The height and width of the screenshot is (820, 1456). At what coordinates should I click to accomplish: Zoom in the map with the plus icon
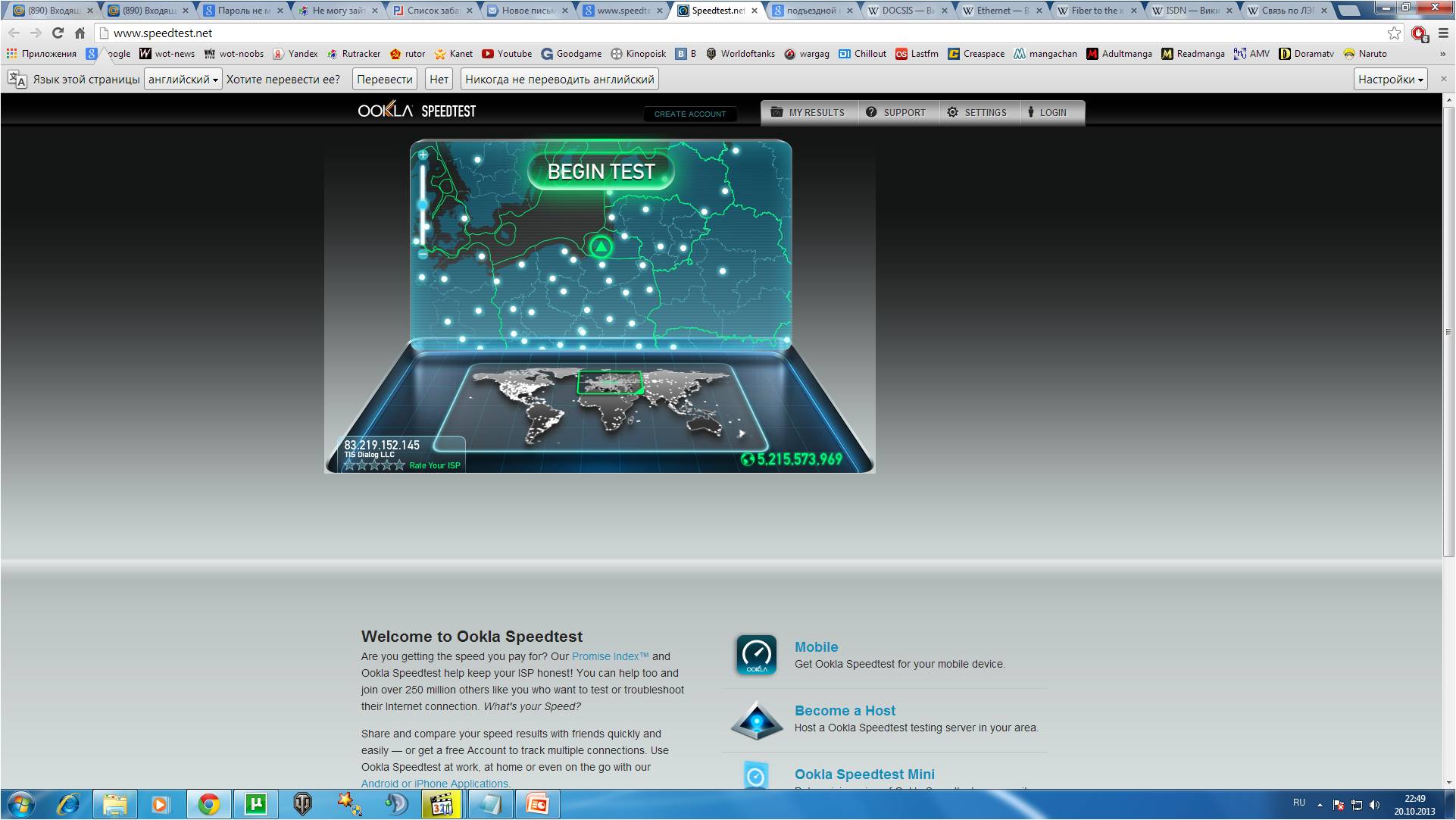423,155
